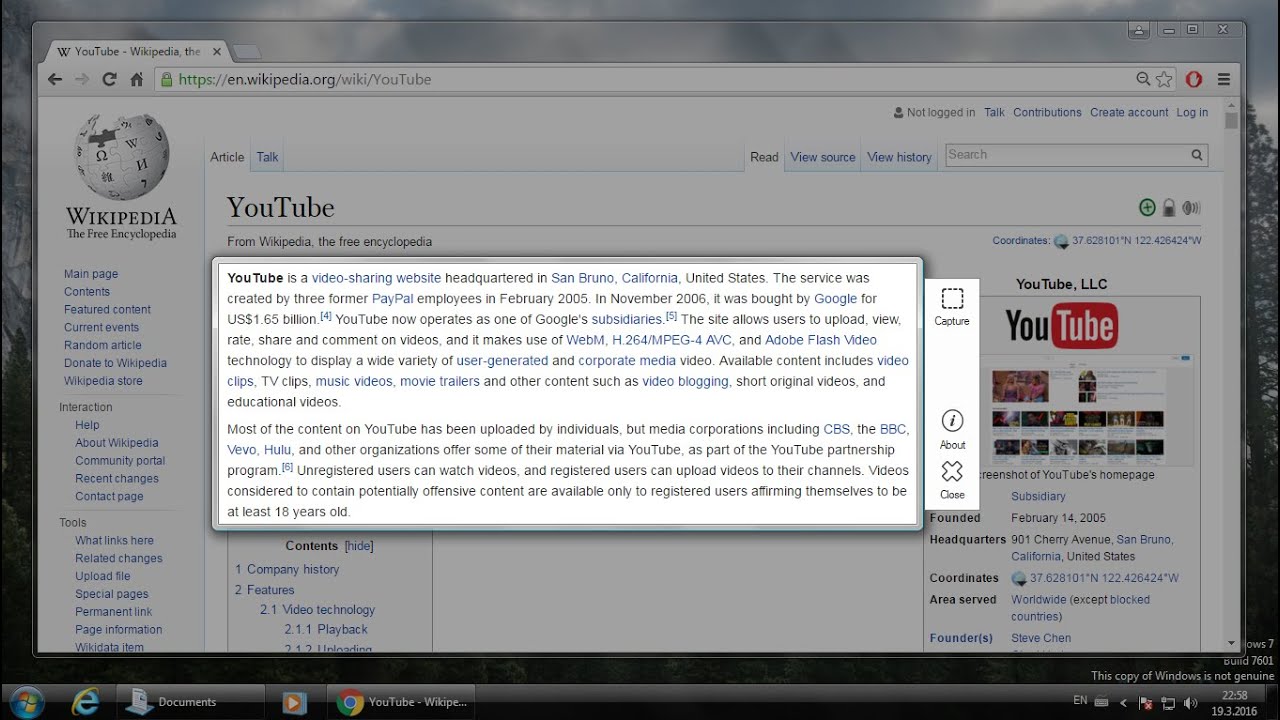
Task: Hide the Contents table toggle
Action: click(359, 546)
